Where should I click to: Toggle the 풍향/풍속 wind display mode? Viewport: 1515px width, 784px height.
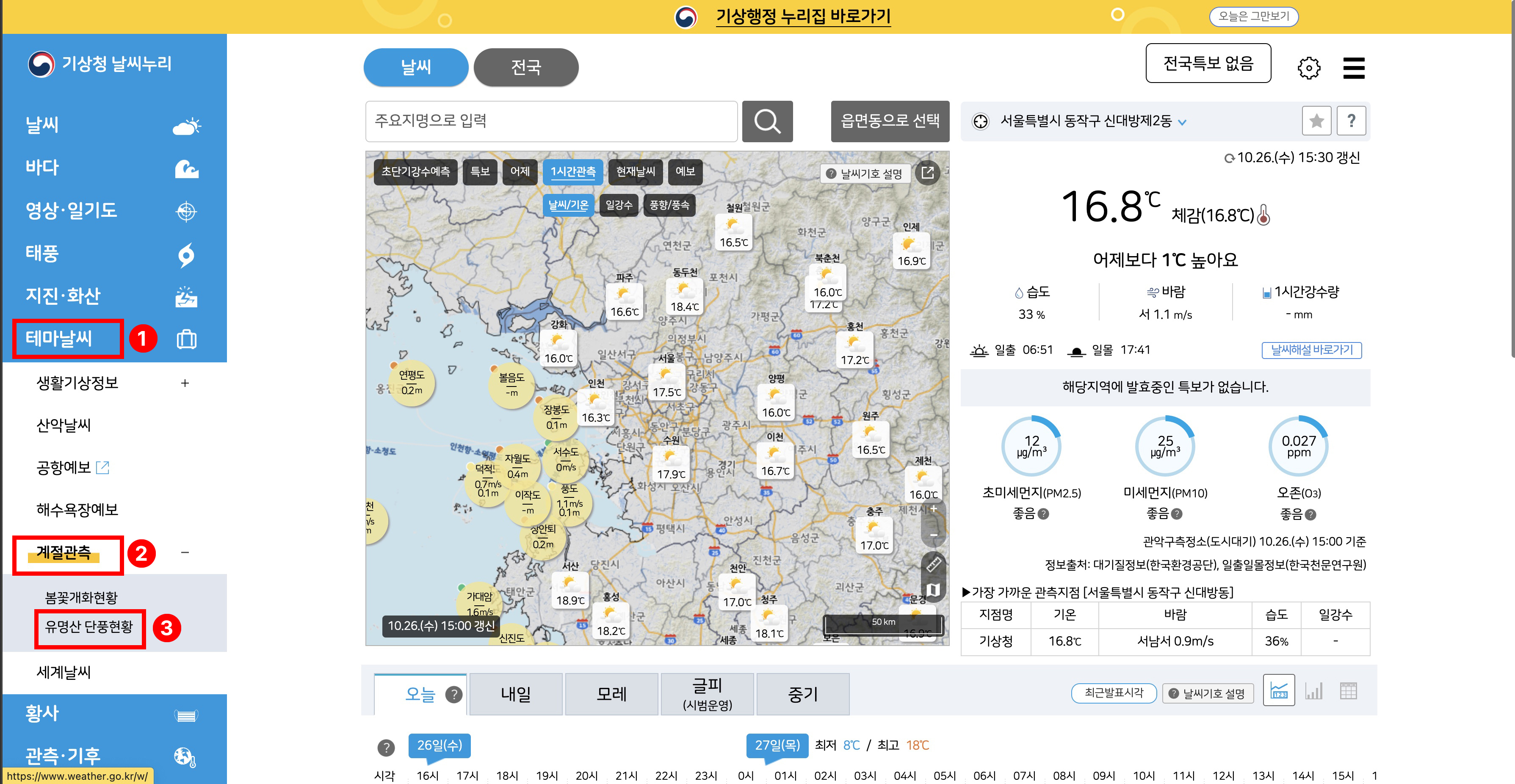[670, 204]
